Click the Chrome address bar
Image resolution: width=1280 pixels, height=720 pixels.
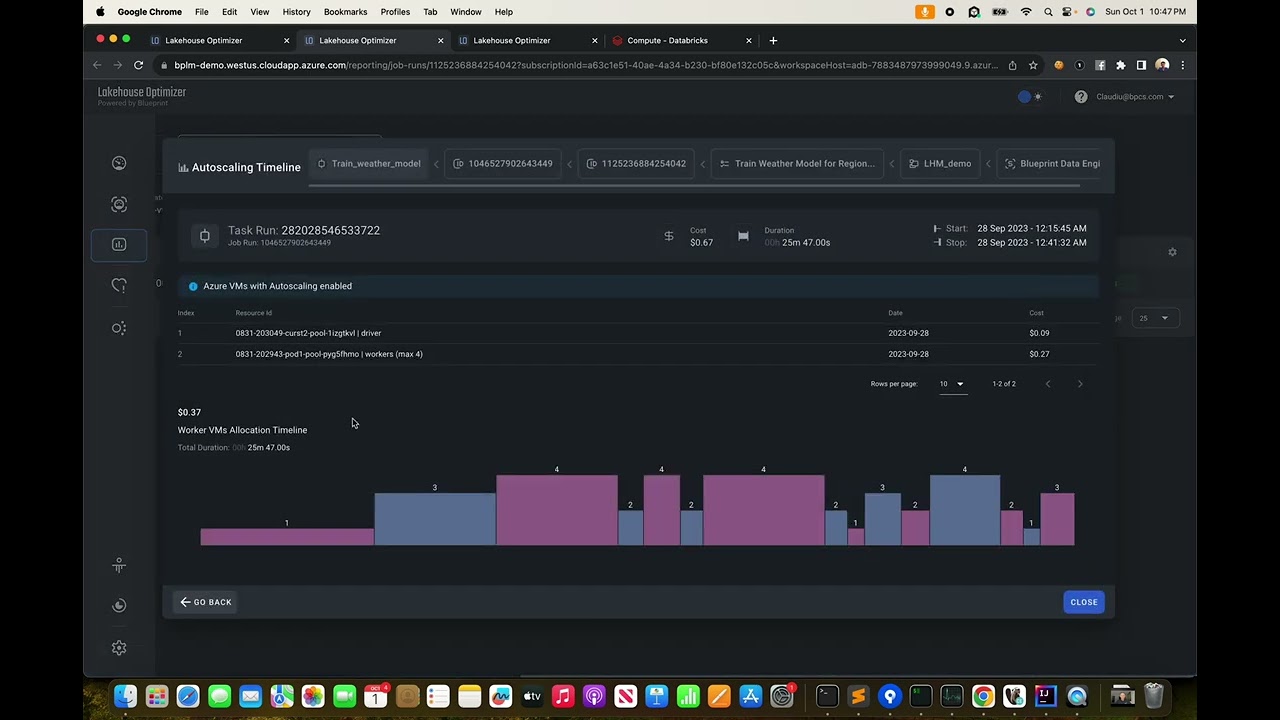coord(585,65)
